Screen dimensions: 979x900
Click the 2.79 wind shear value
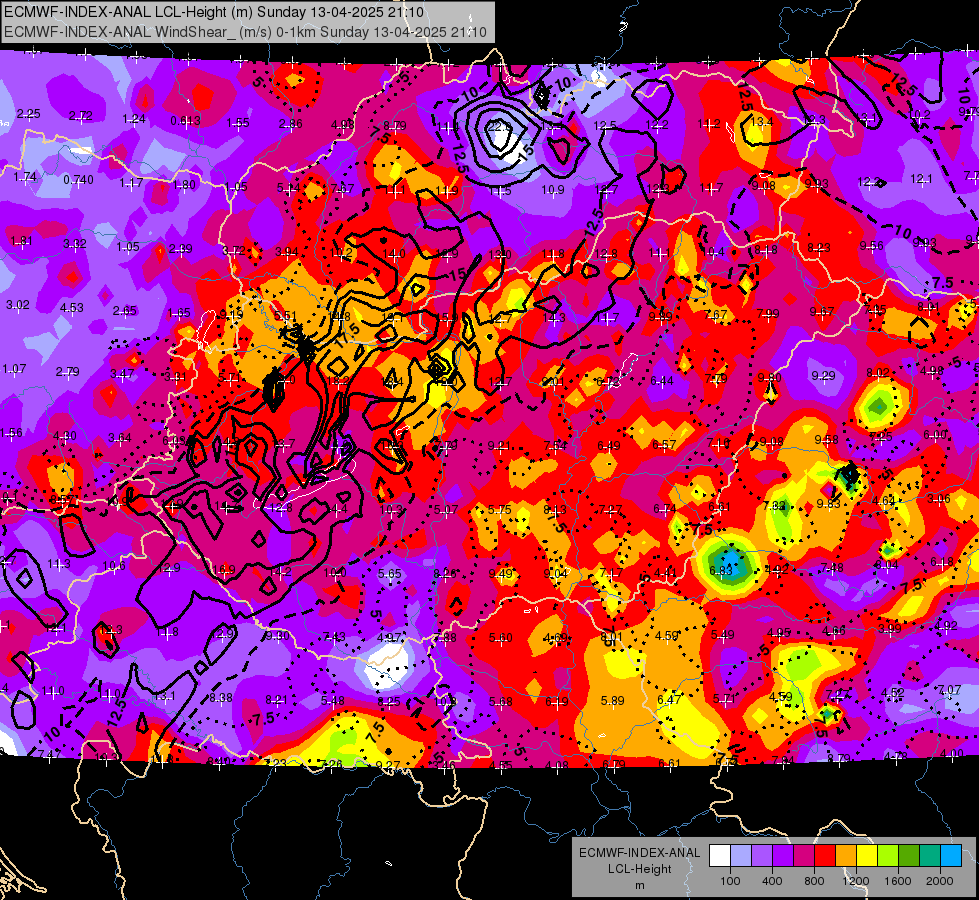pos(67,372)
